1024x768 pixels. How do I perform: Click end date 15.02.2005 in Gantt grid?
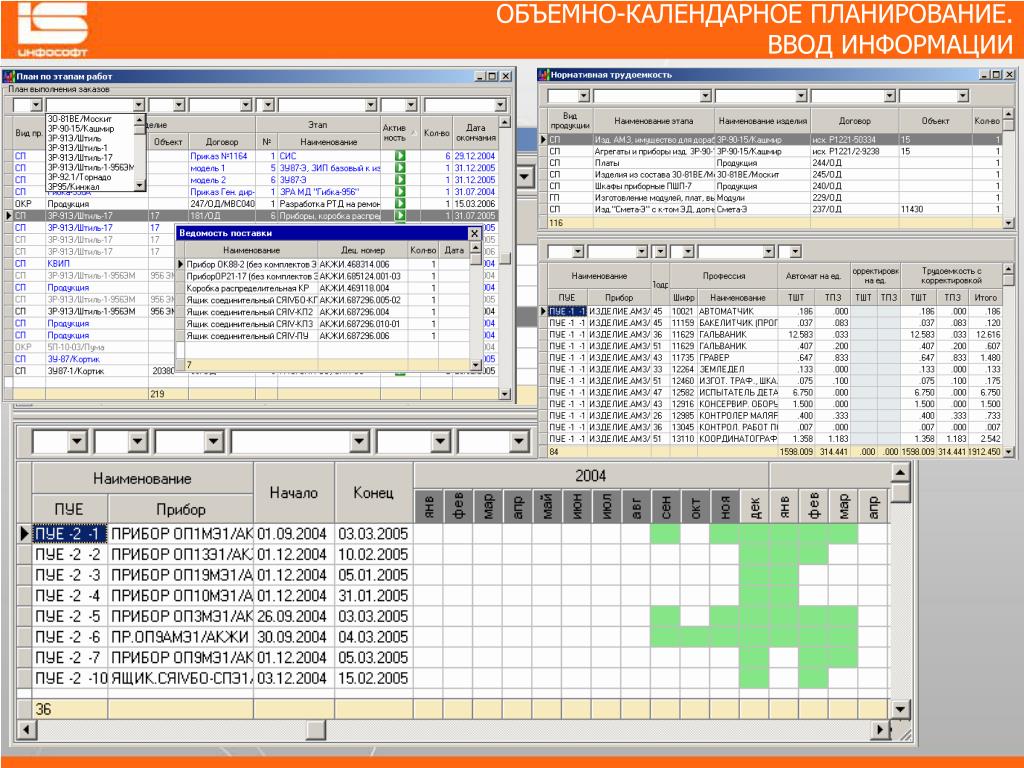[x=374, y=678]
